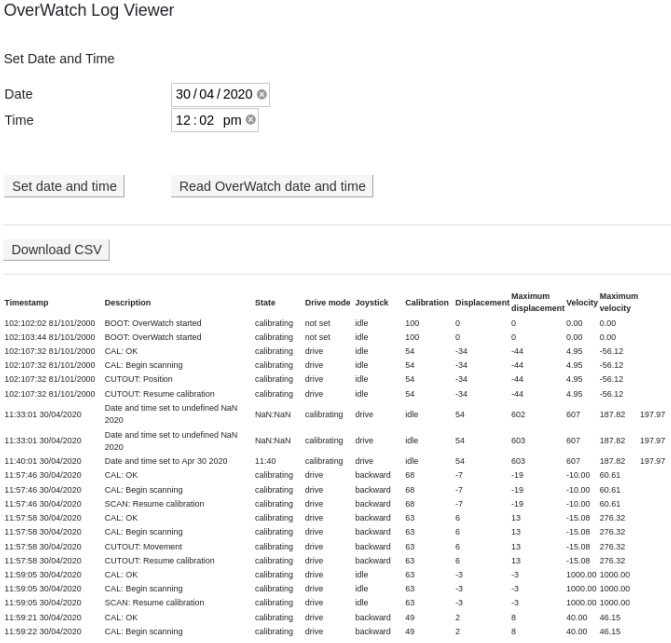Image resolution: width=671 pixels, height=643 pixels.
Task: Select CAL: Begin scanning entry at 11:57:46
Action: click(x=143, y=490)
